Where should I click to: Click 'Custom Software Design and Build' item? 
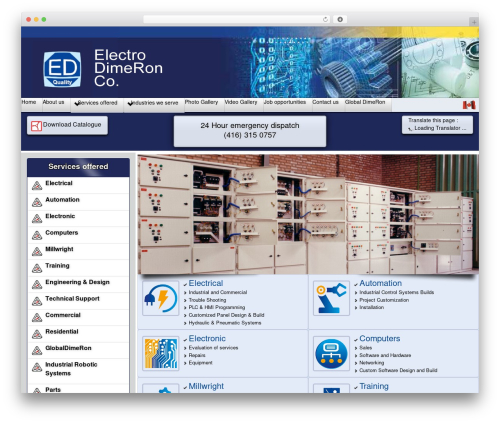[398, 370]
